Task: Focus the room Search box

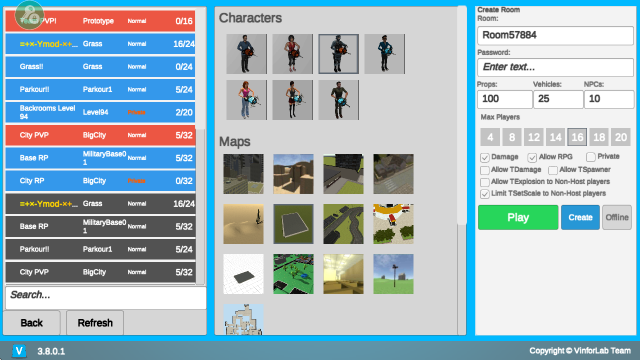Action: point(106,298)
